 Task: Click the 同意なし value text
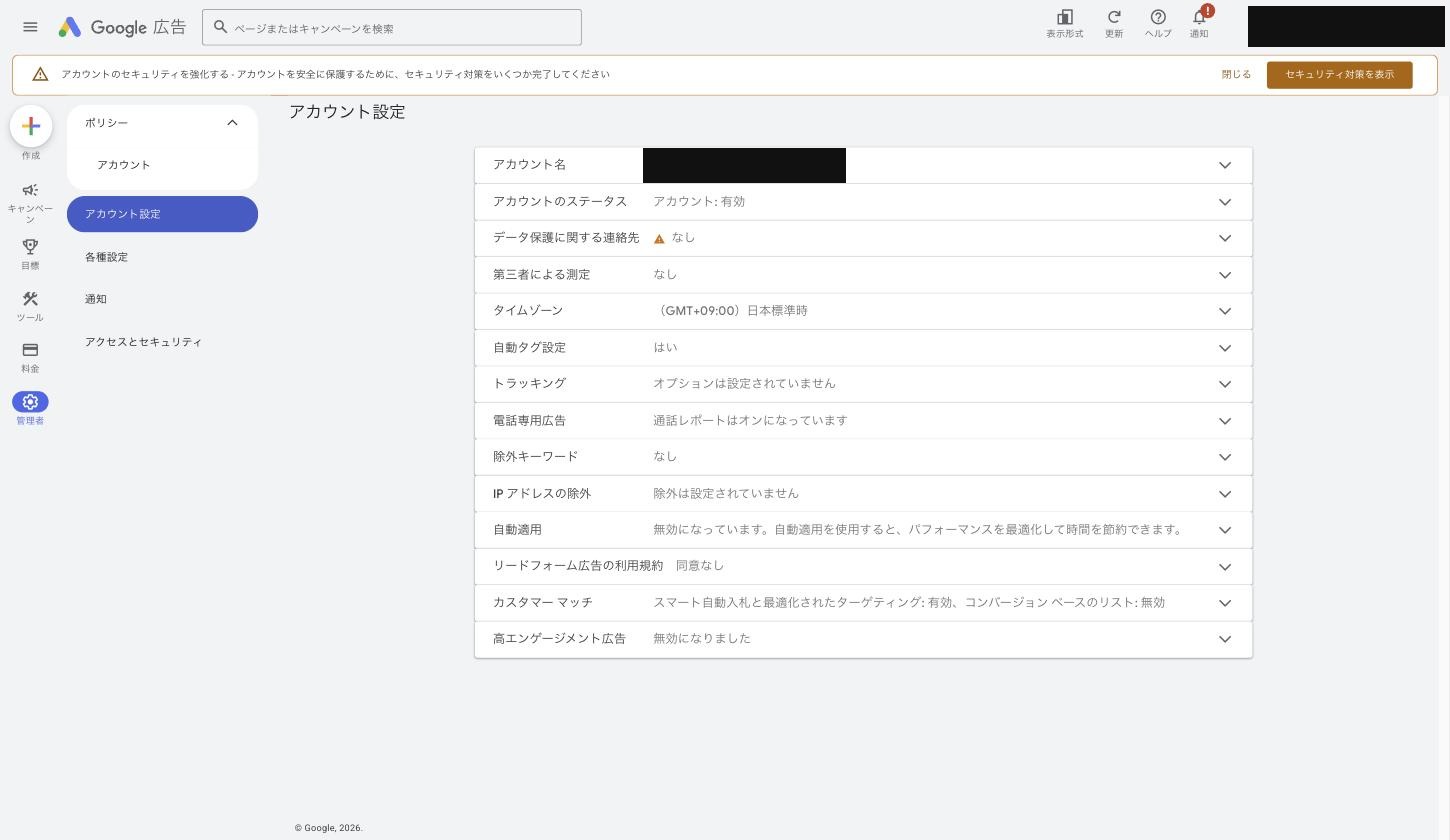(700, 566)
